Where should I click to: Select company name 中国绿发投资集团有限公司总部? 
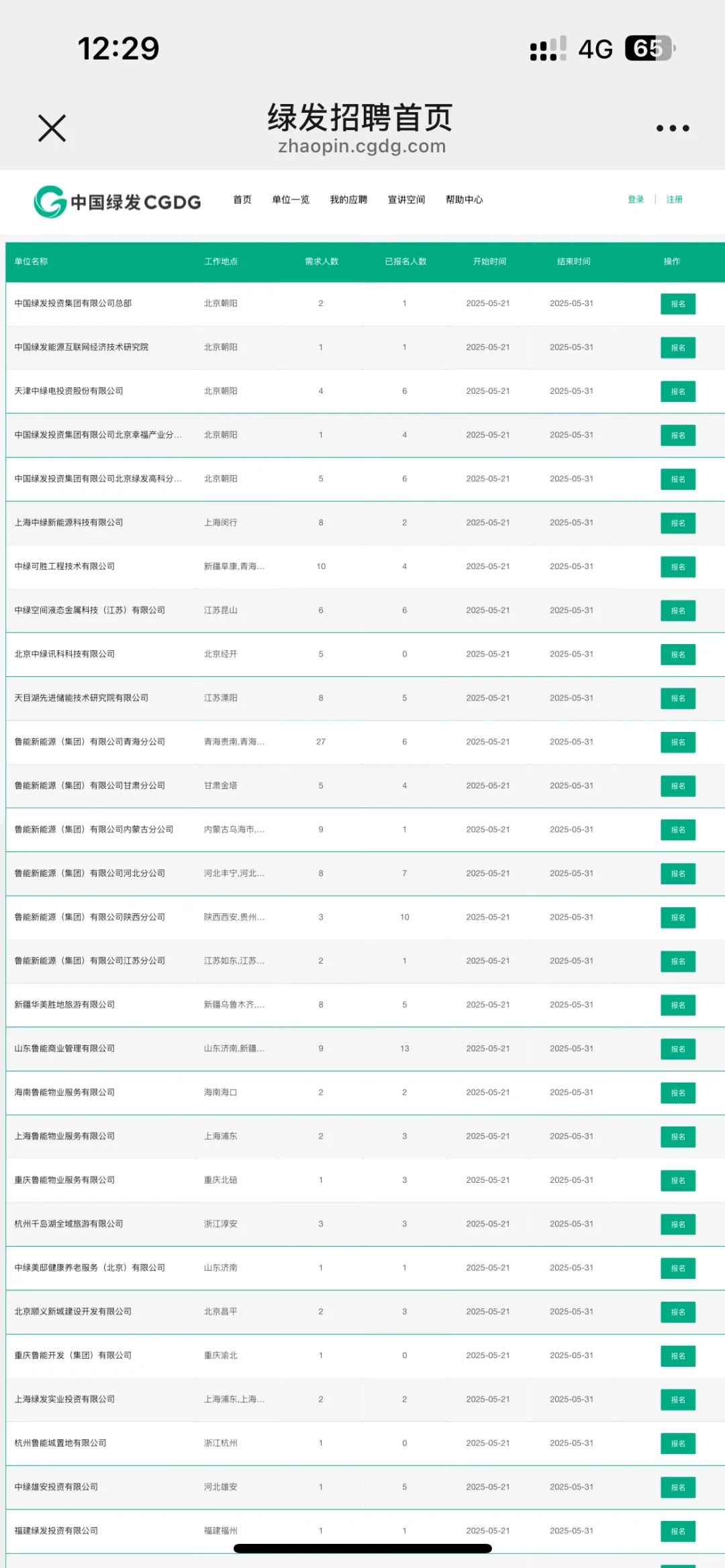tap(73, 303)
